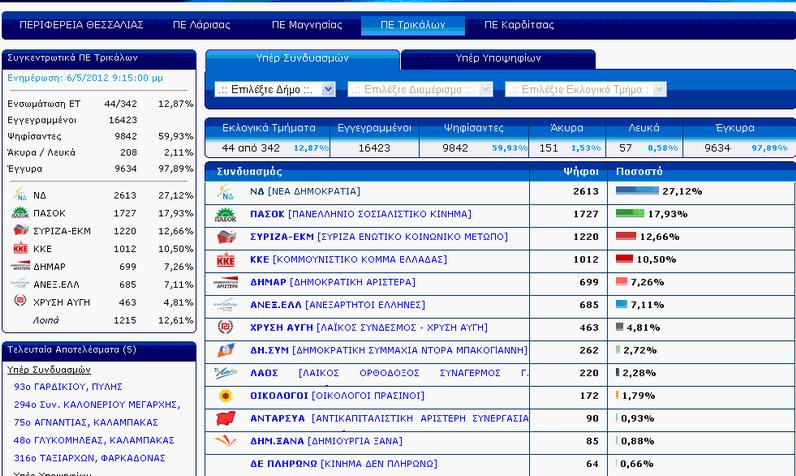The image size is (796, 476).
Task: Click the Ενημέρωση: 6/5/2012 9:15:00 μμ text
Action: click(x=85, y=78)
